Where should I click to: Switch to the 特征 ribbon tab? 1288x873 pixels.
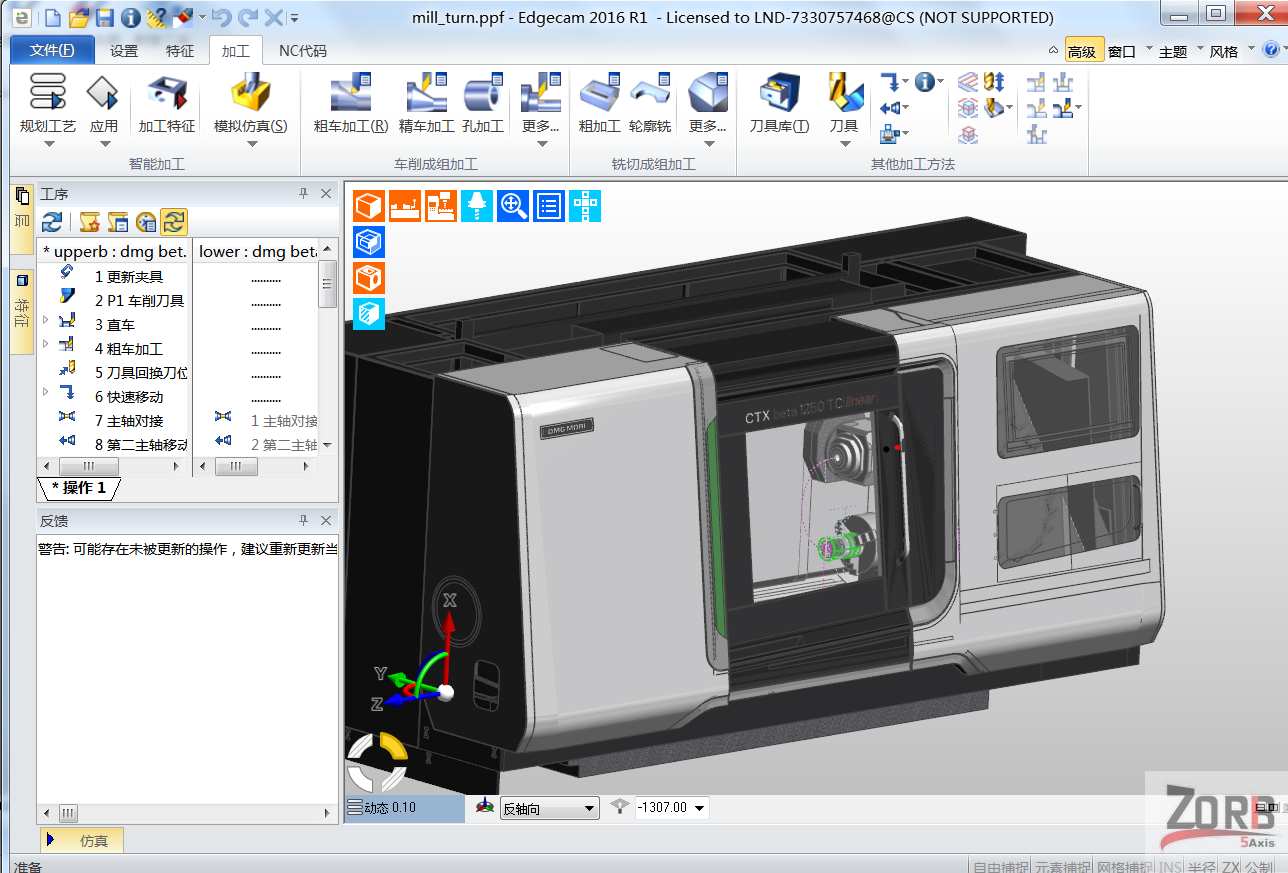point(180,51)
